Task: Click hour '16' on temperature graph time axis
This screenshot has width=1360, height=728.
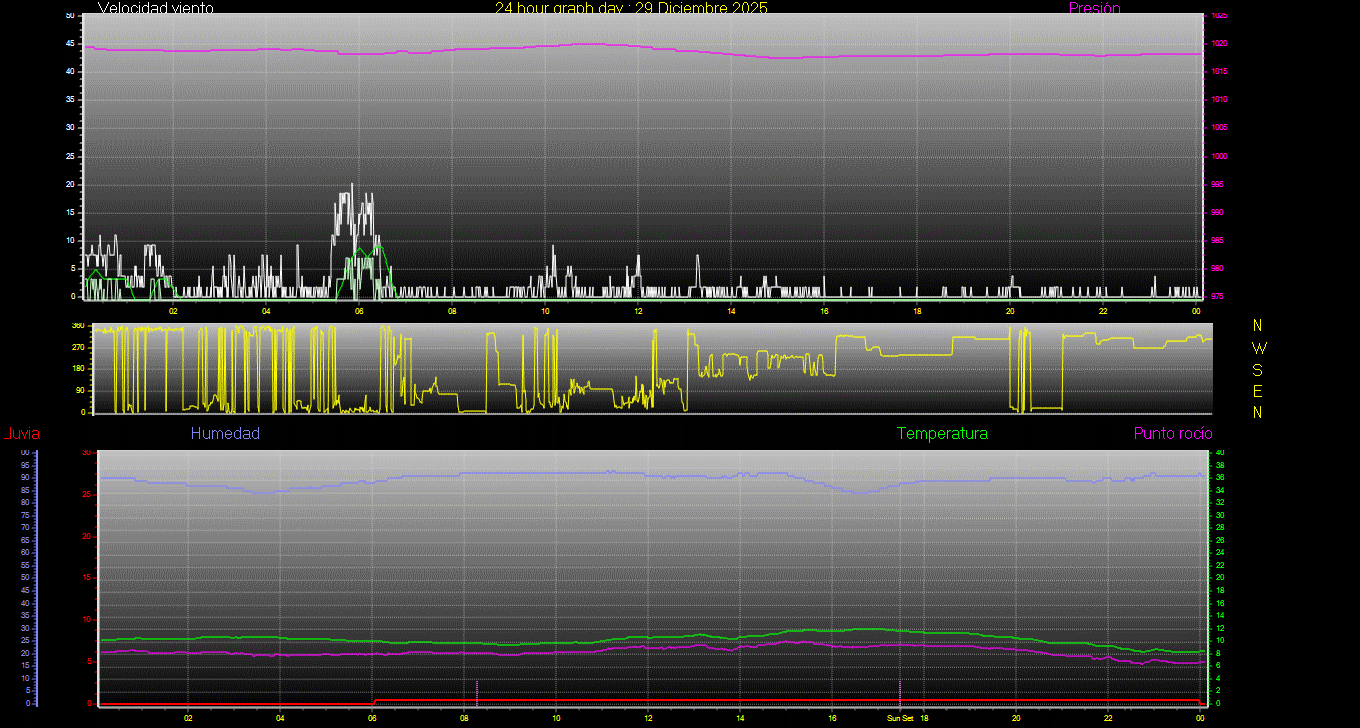Action: [832, 718]
